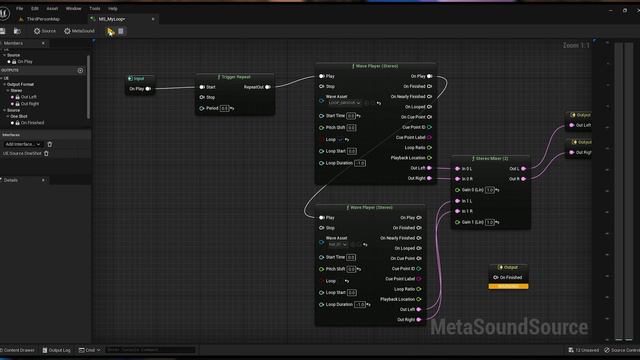Check the unchecked Loop checkbox on Wave Player
Viewport: 640px width, 360px height.
point(340,281)
